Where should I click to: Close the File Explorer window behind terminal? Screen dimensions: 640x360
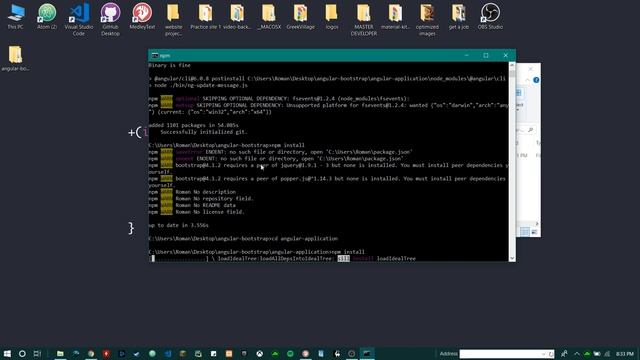(x=531, y=69)
